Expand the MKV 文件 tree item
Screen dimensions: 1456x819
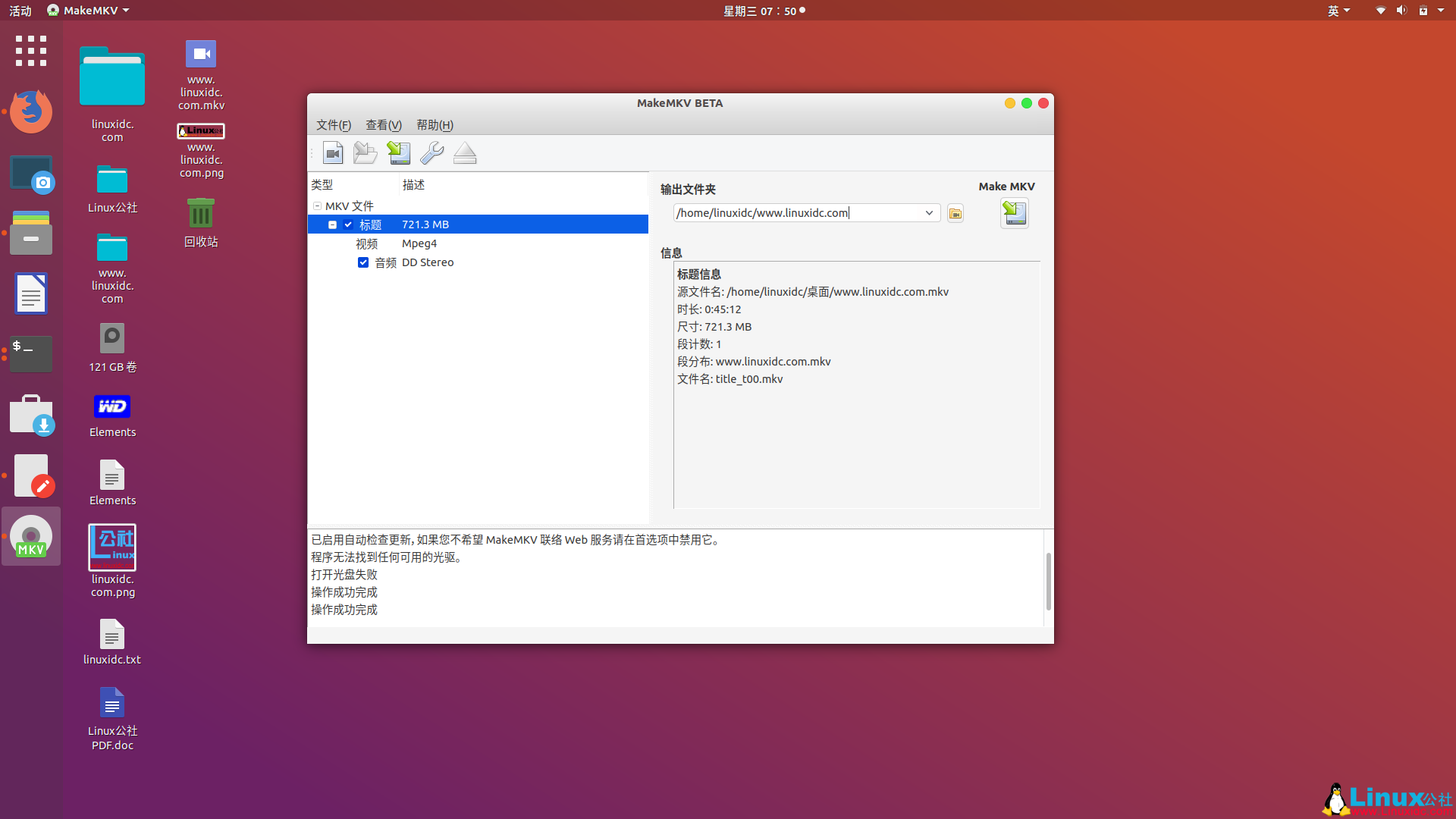[x=316, y=205]
